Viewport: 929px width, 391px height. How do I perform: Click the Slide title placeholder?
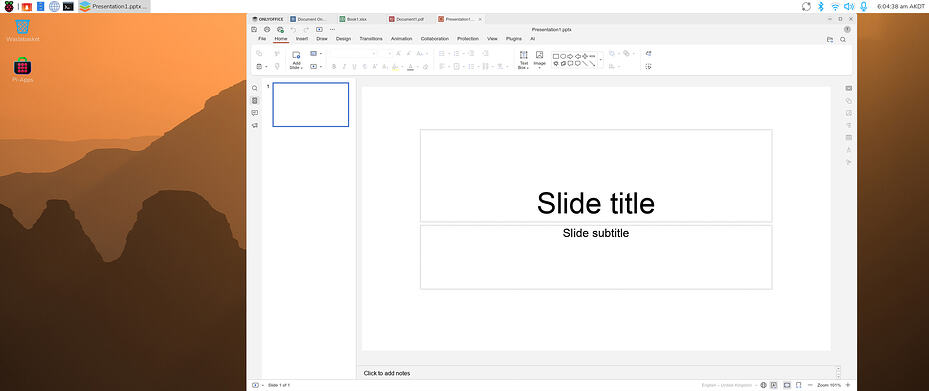tap(596, 176)
